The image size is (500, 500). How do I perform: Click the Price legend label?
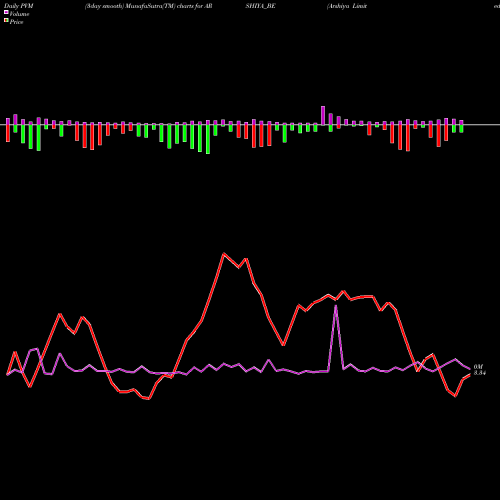16,22
